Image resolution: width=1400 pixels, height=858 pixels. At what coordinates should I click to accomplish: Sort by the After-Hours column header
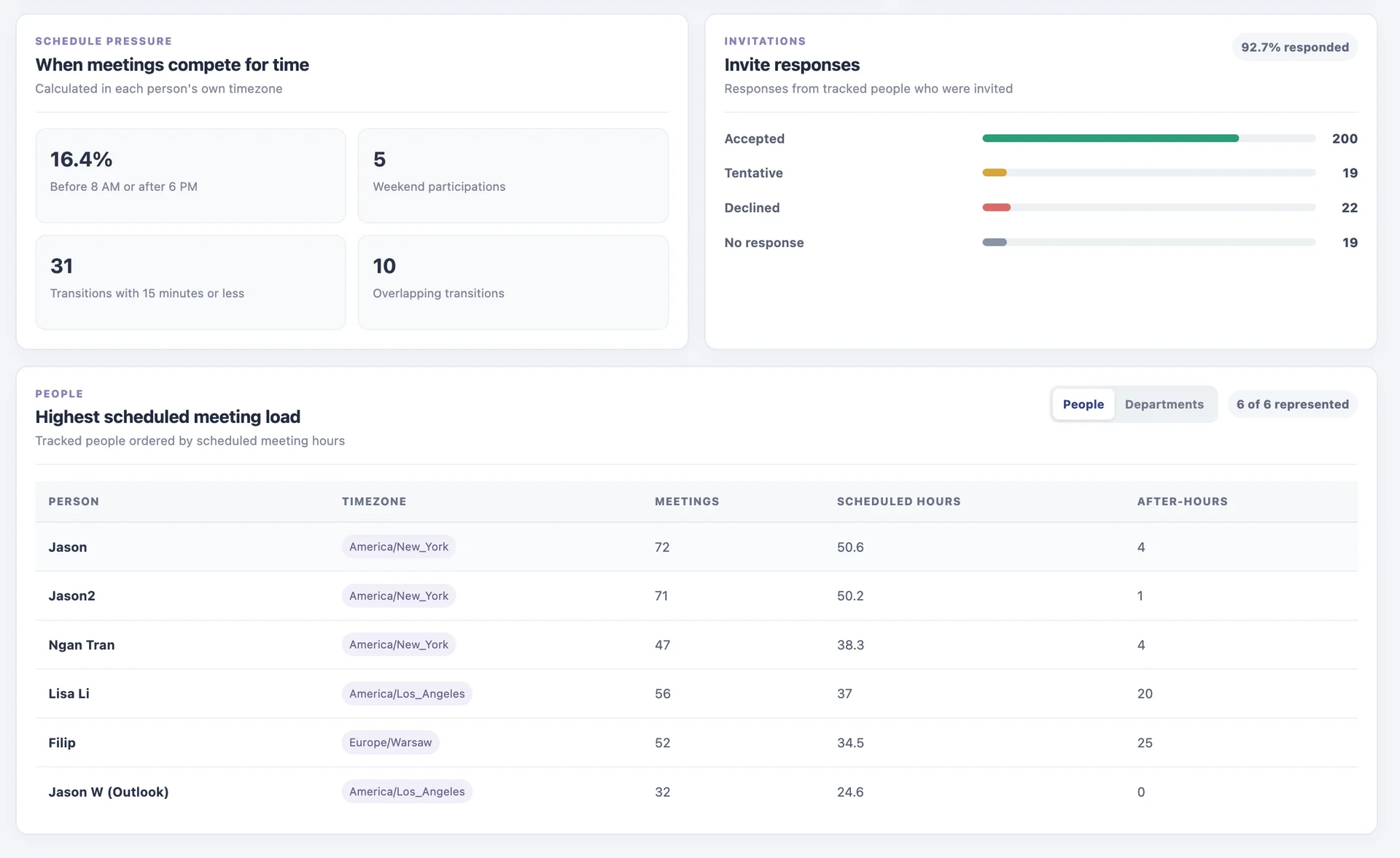(1182, 502)
